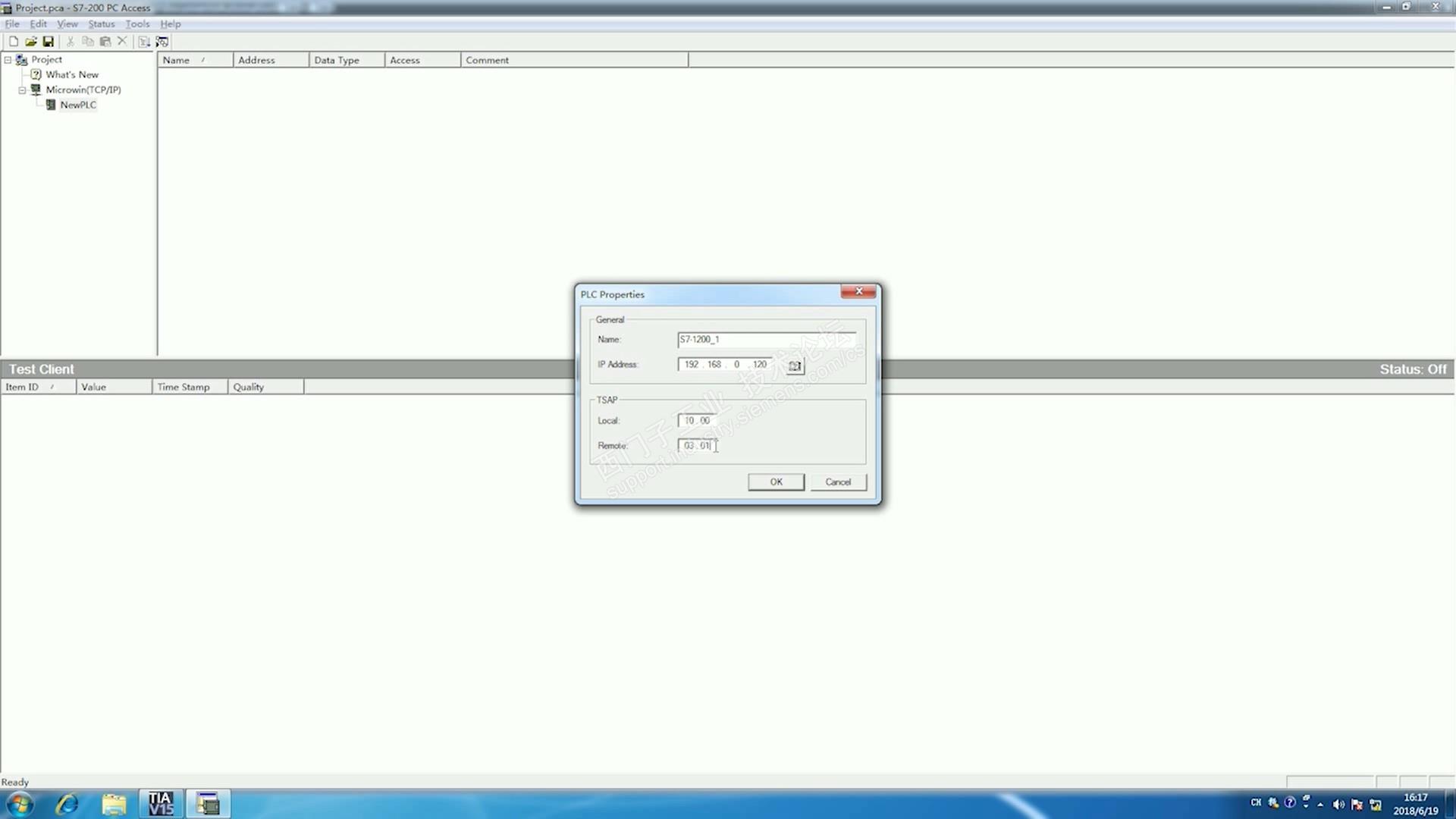Click the PLC Name input field
The image size is (1456, 819).
pos(766,339)
